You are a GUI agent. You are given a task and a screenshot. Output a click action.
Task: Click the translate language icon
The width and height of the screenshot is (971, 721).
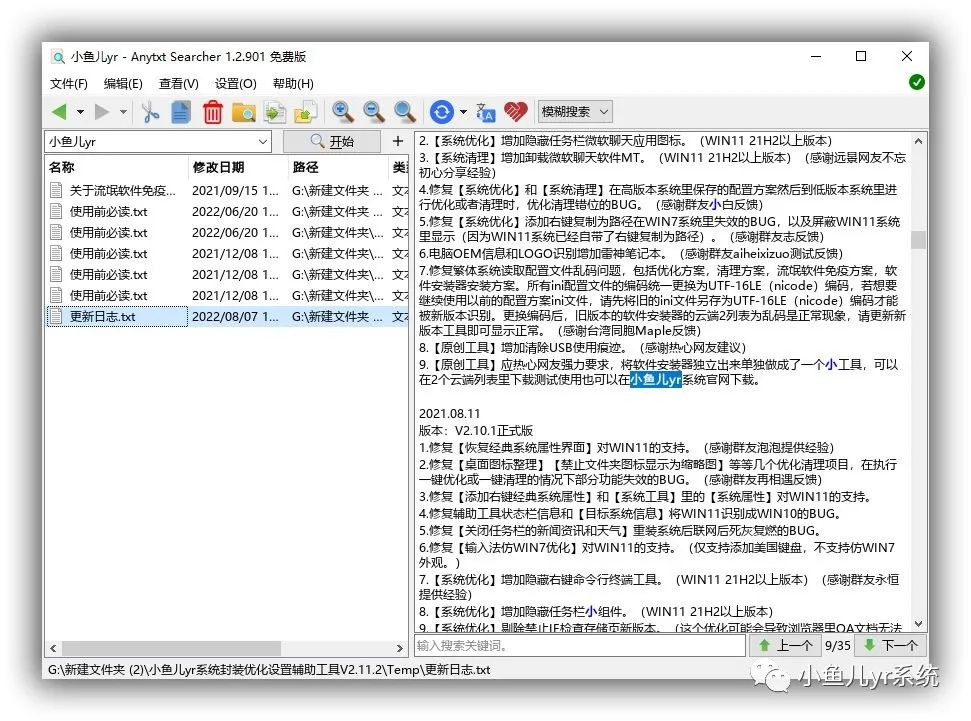coord(486,112)
